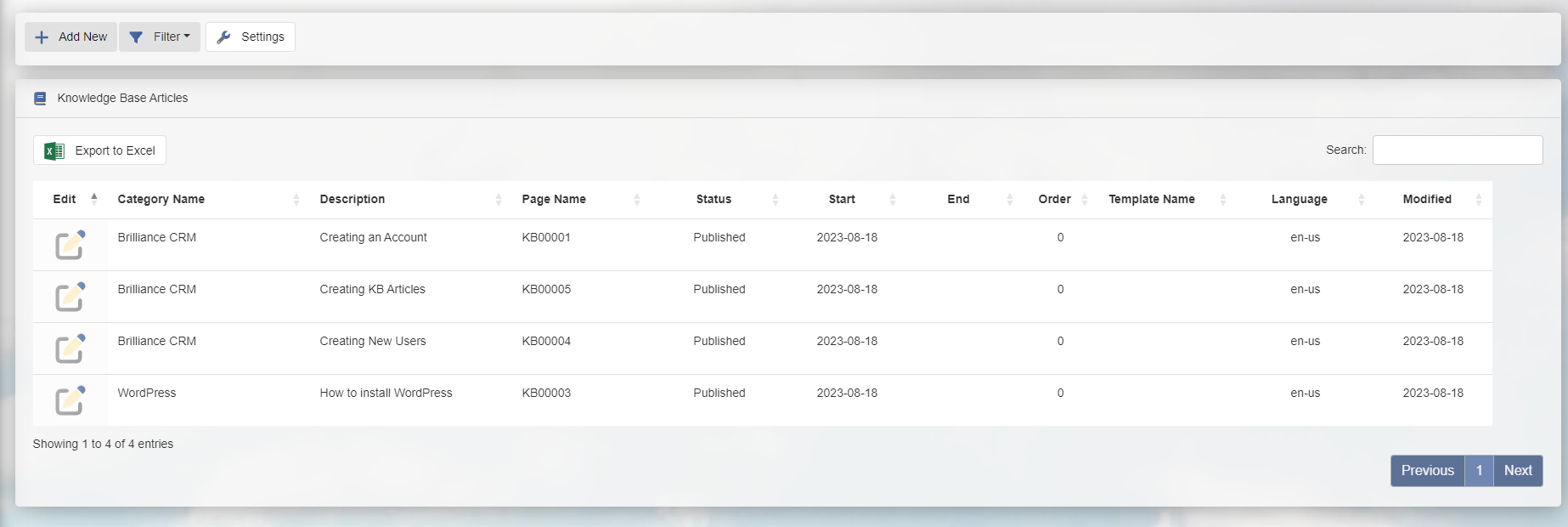
Task: Click the Creating an Account description
Action: click(373, 237)
